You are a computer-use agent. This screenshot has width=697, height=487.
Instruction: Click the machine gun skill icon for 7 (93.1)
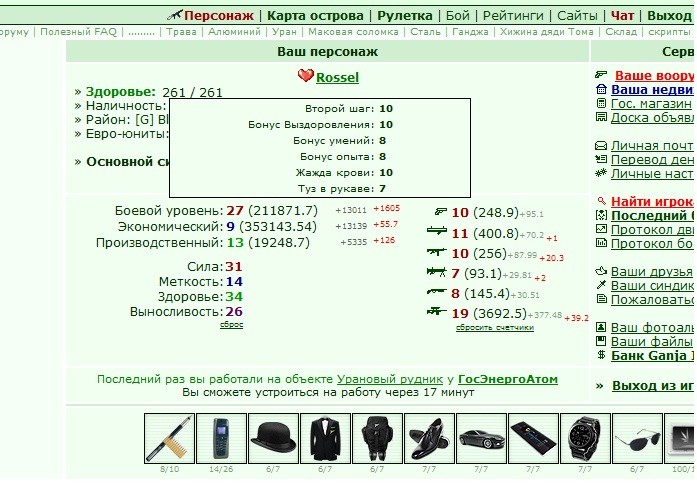pos(437,271)
